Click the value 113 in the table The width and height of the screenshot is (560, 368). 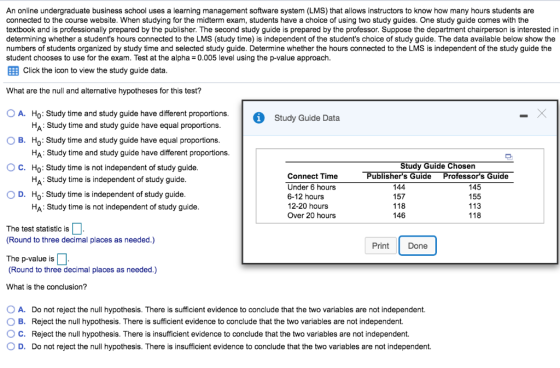coord(475,206)
